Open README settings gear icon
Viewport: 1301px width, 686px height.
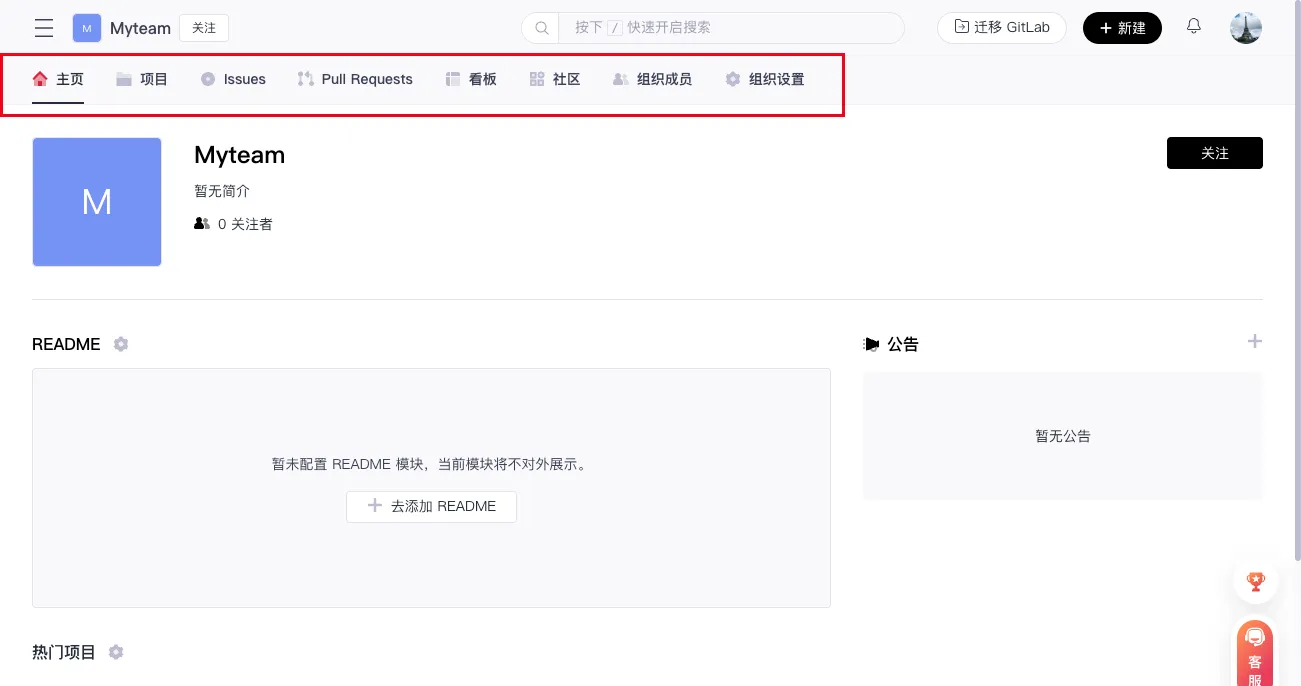[121, 344]
